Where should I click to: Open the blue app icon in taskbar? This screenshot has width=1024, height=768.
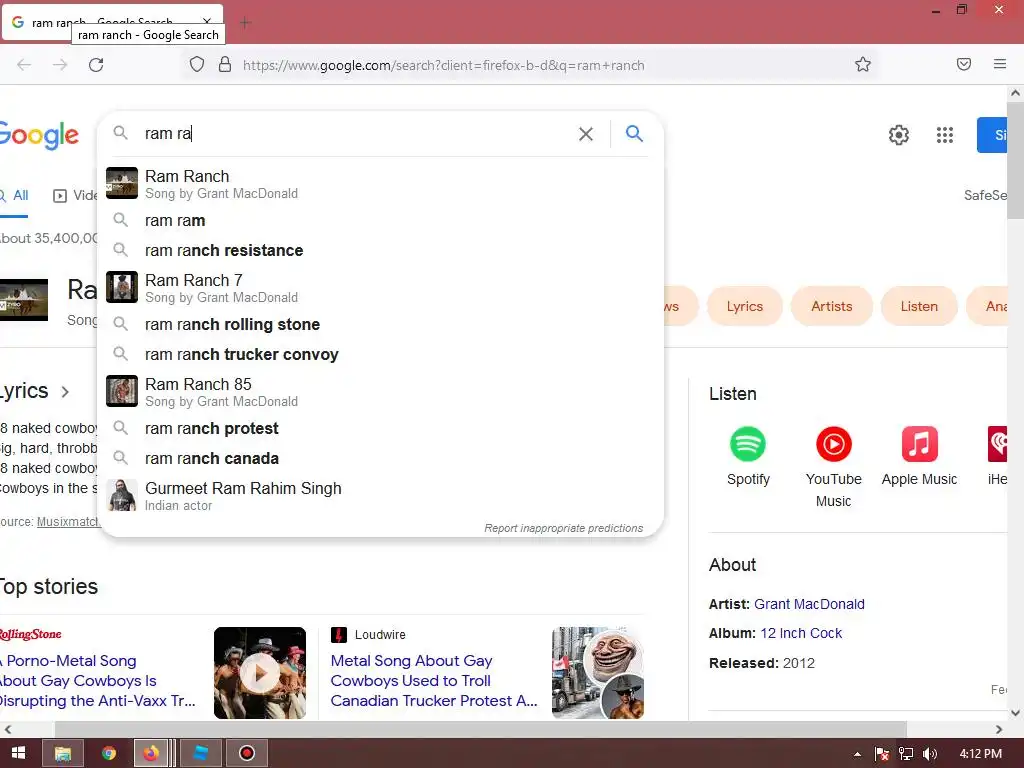(x=200, y=753)
